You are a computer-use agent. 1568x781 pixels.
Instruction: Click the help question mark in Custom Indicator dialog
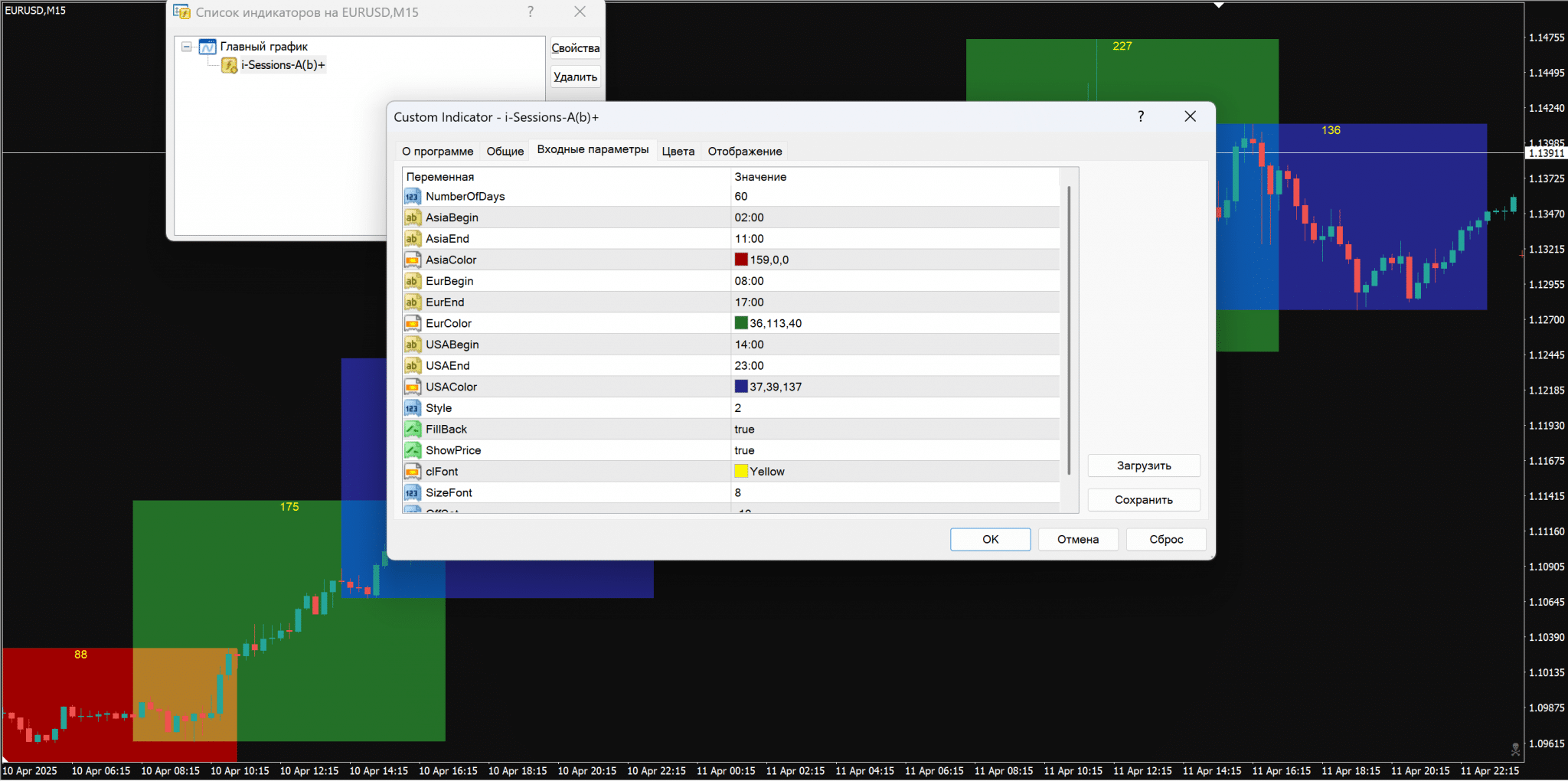(1141, 116)
